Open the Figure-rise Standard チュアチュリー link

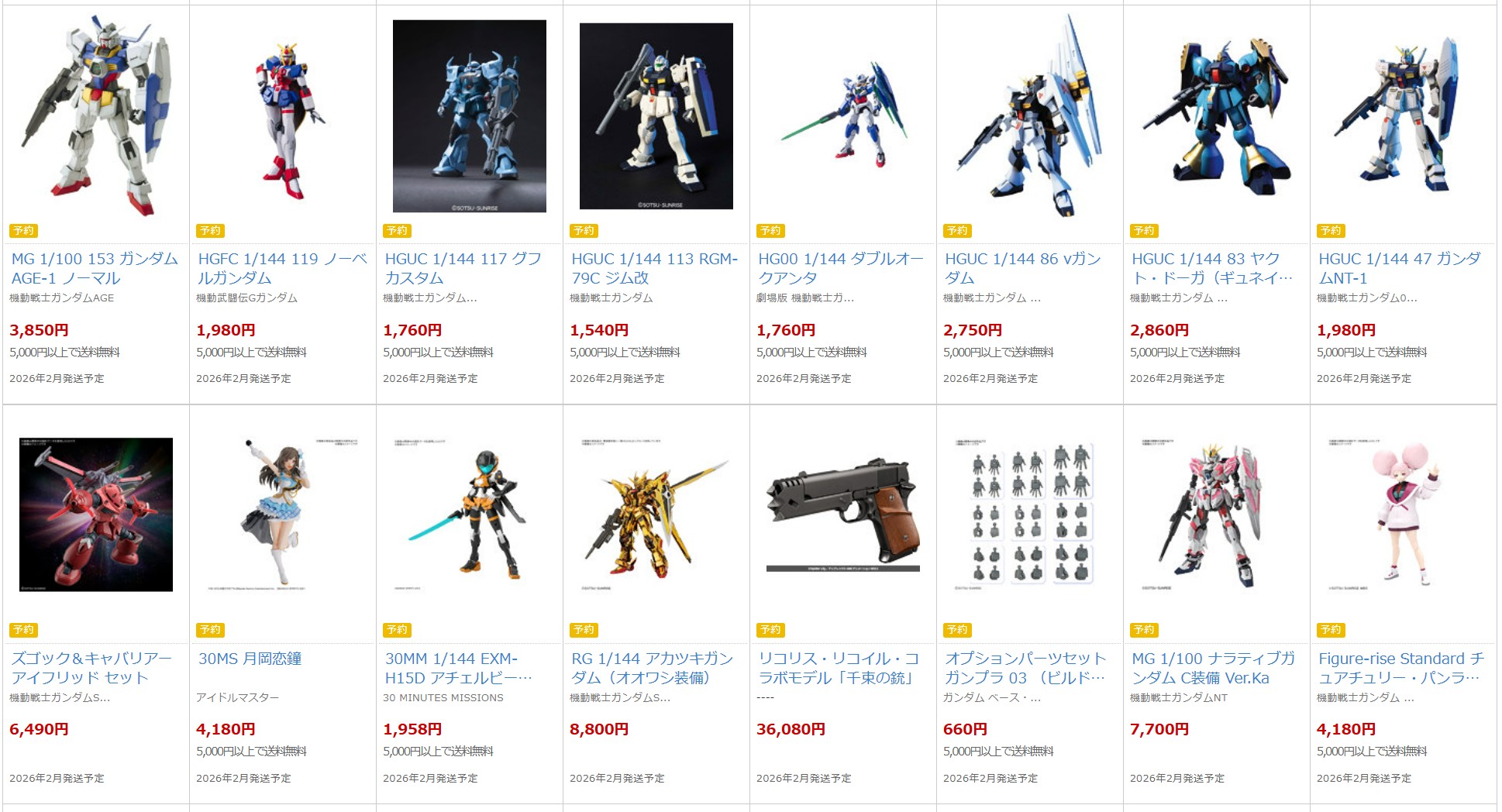(x=1401, y=668)
